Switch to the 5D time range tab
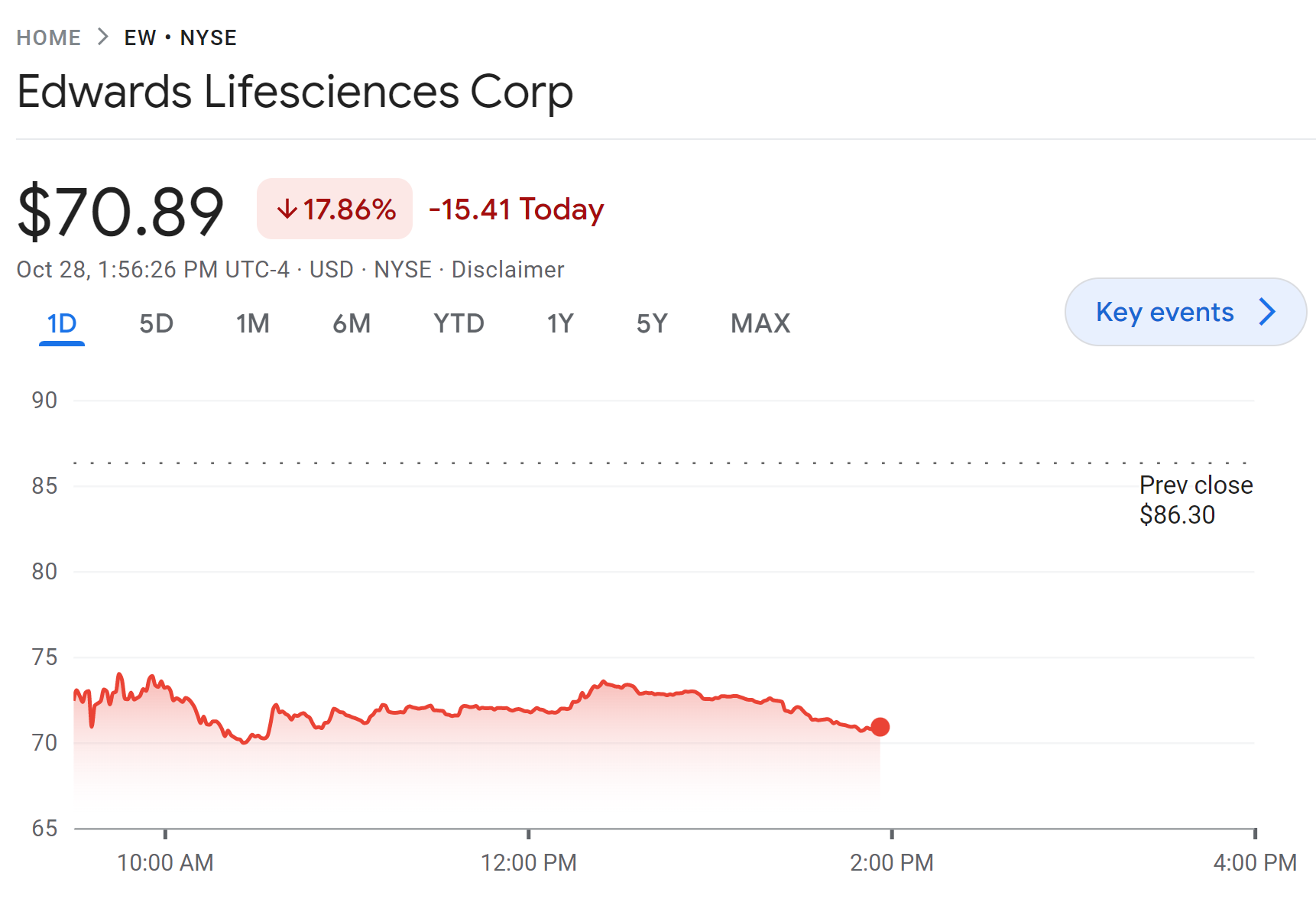 [156, 323]
